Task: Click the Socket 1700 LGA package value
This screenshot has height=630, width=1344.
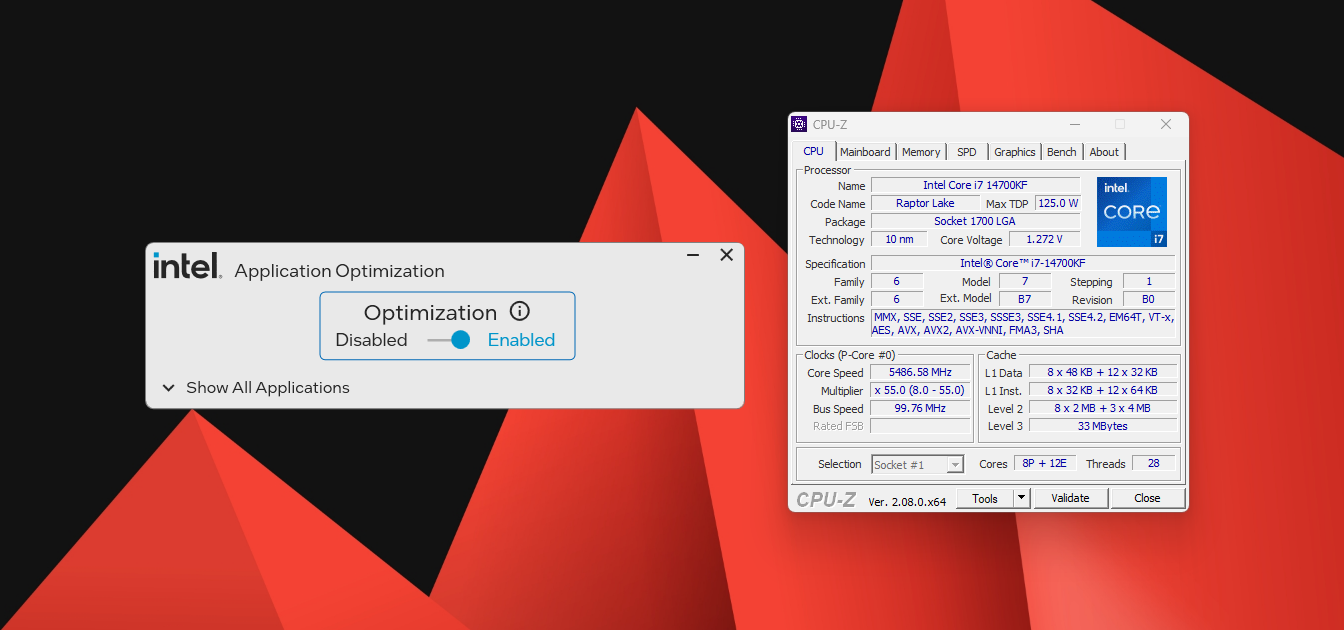Action: coord(975,221)
